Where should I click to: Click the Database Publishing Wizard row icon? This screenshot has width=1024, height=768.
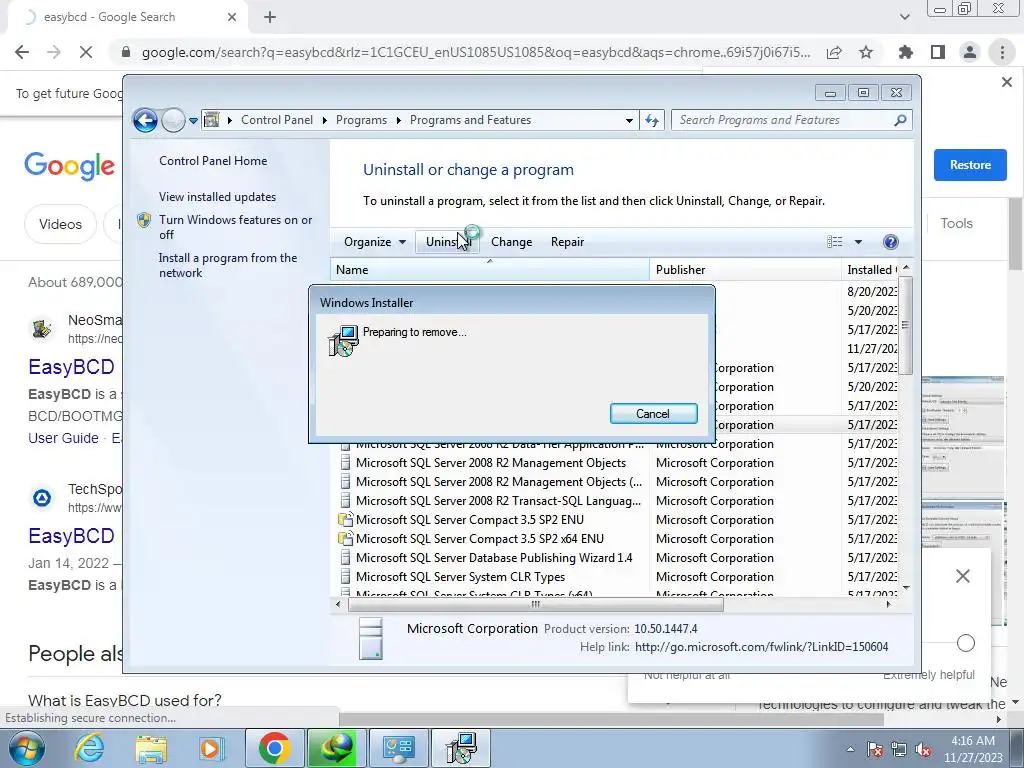(345, 558)
